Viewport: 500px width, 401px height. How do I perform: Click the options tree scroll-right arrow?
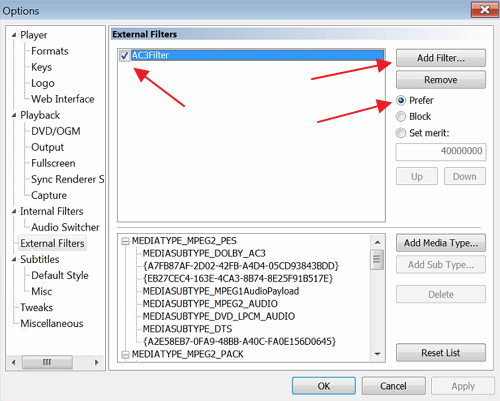click(97, 362)
